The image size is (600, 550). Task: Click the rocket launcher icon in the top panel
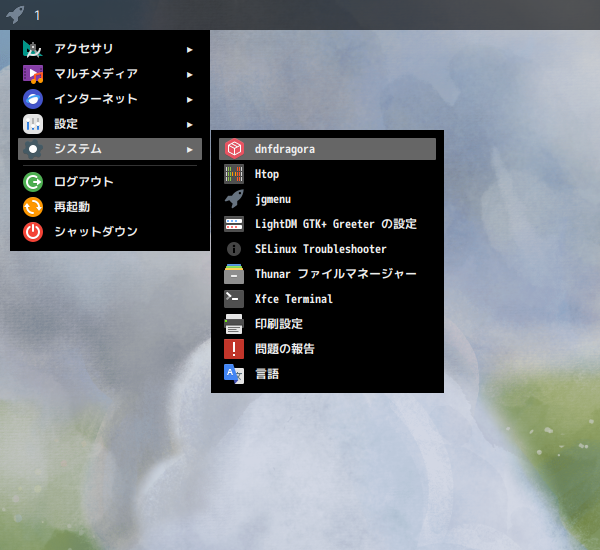[x=15, y=15]
